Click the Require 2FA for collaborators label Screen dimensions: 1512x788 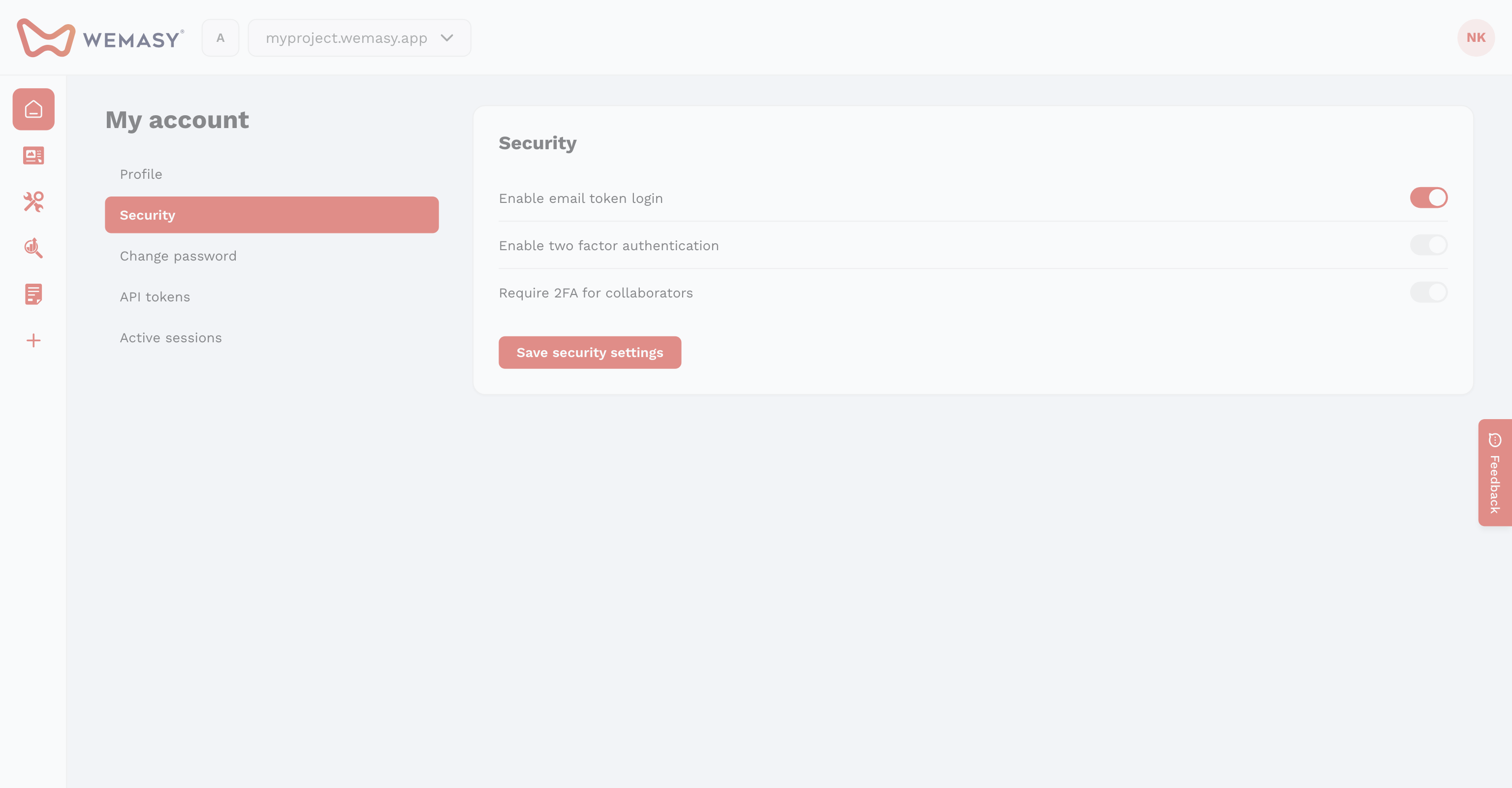596,293
